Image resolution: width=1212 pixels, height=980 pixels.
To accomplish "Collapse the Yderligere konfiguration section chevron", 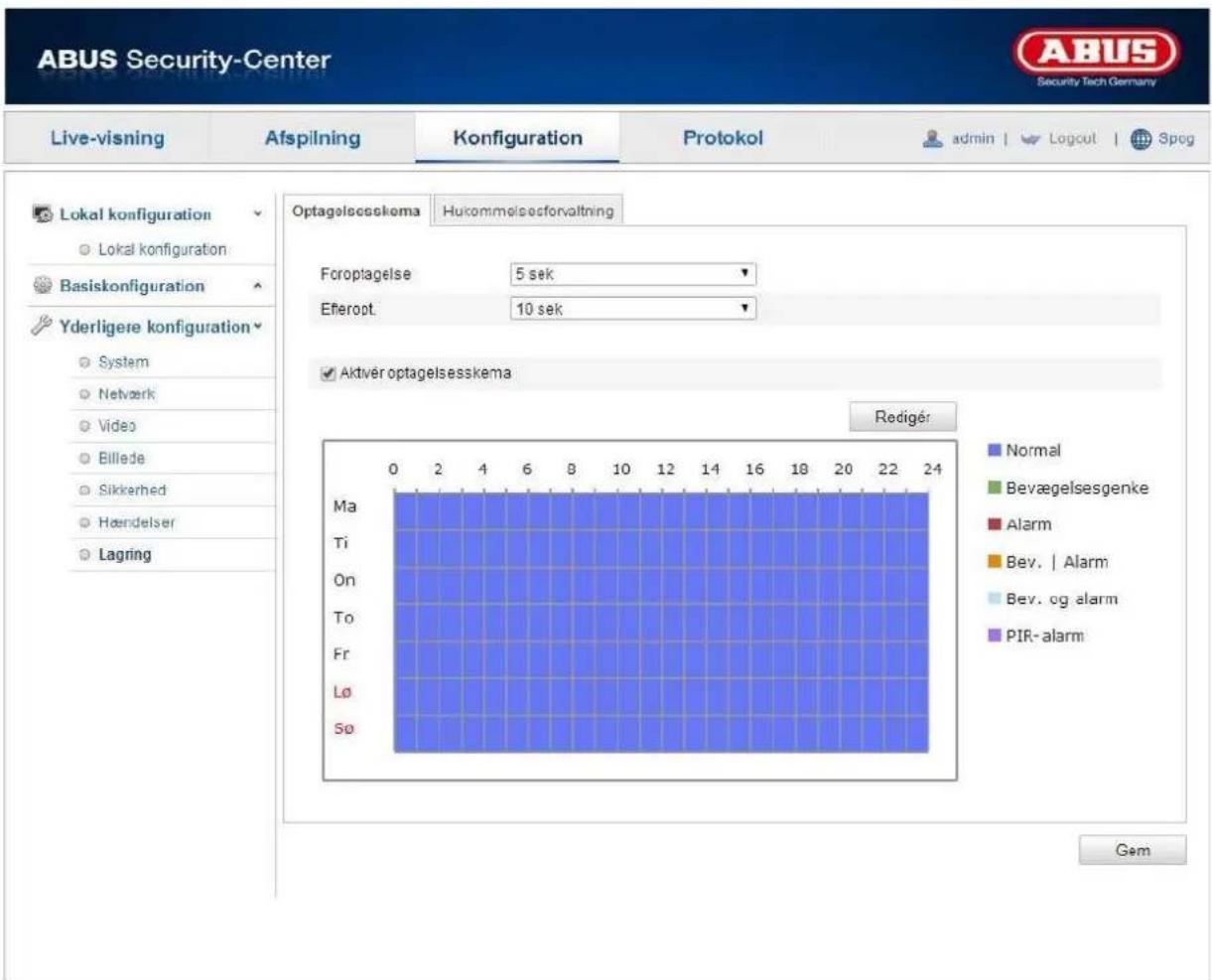I will (258, 327).
